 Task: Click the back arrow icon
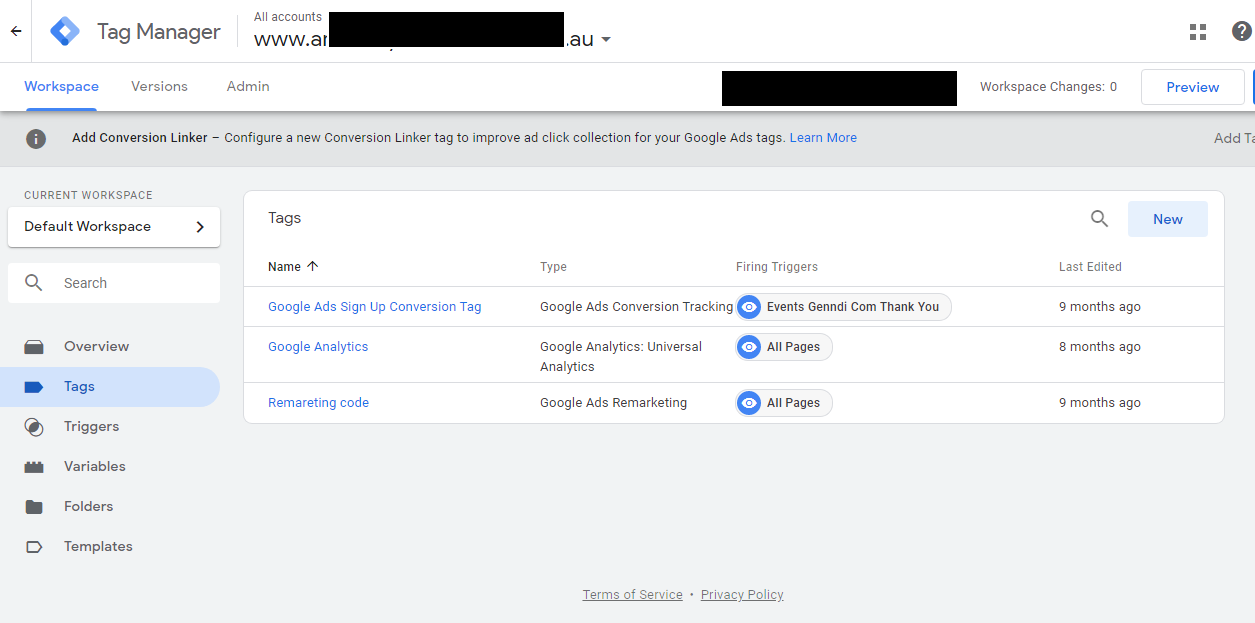(16, 31)
